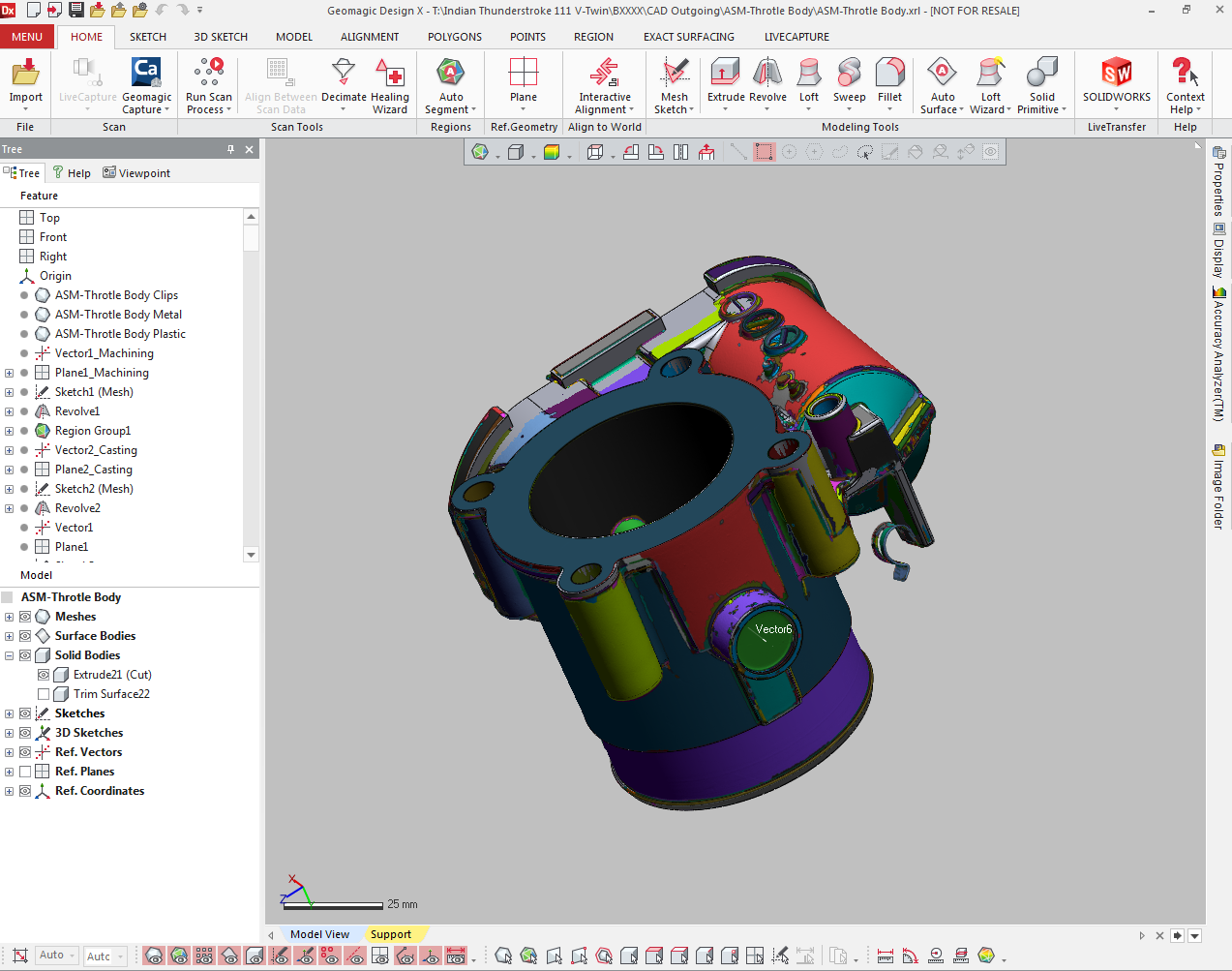This screenshot has width=1232, height=971.
Task: Open Context Help
Action: pos(1186,85)
